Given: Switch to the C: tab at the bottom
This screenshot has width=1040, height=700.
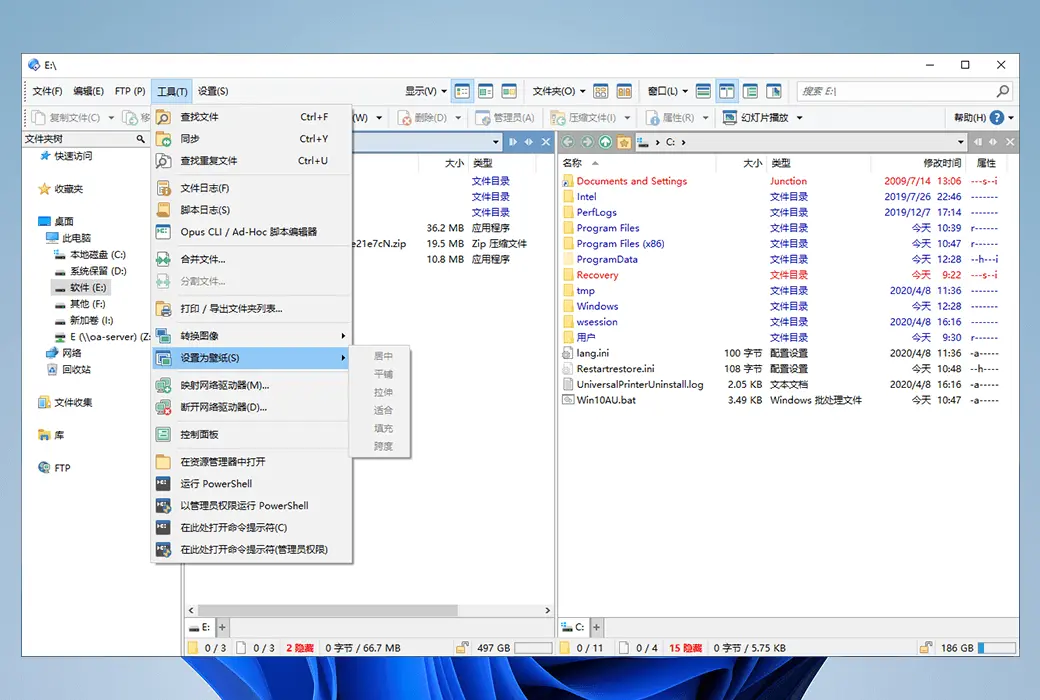Looking at the screenshot, I should click(x=574, y=627).
